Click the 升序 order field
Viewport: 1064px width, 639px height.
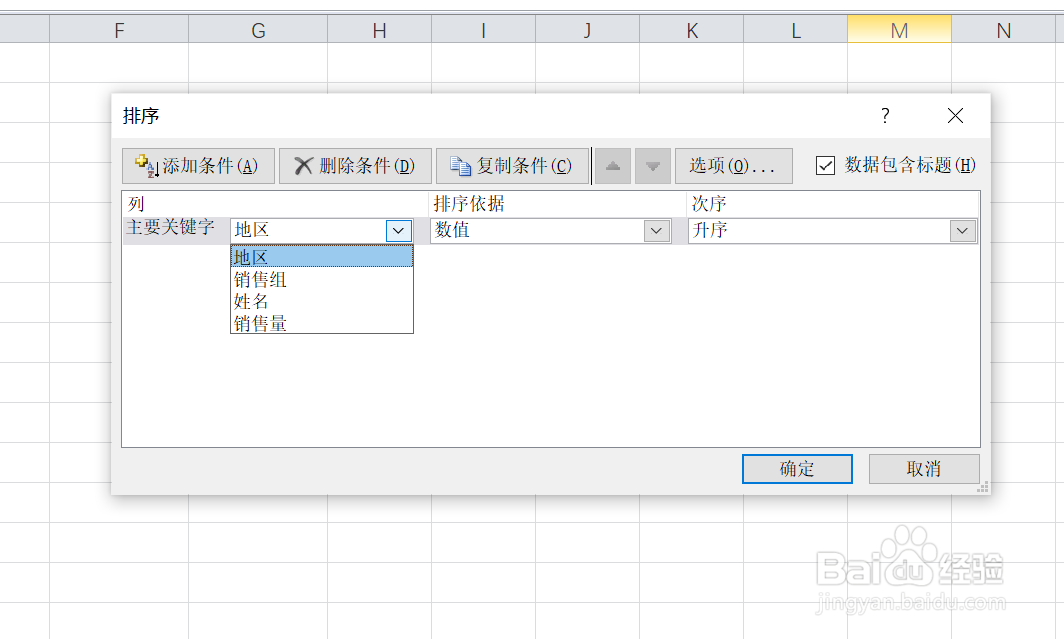point(833,231)
